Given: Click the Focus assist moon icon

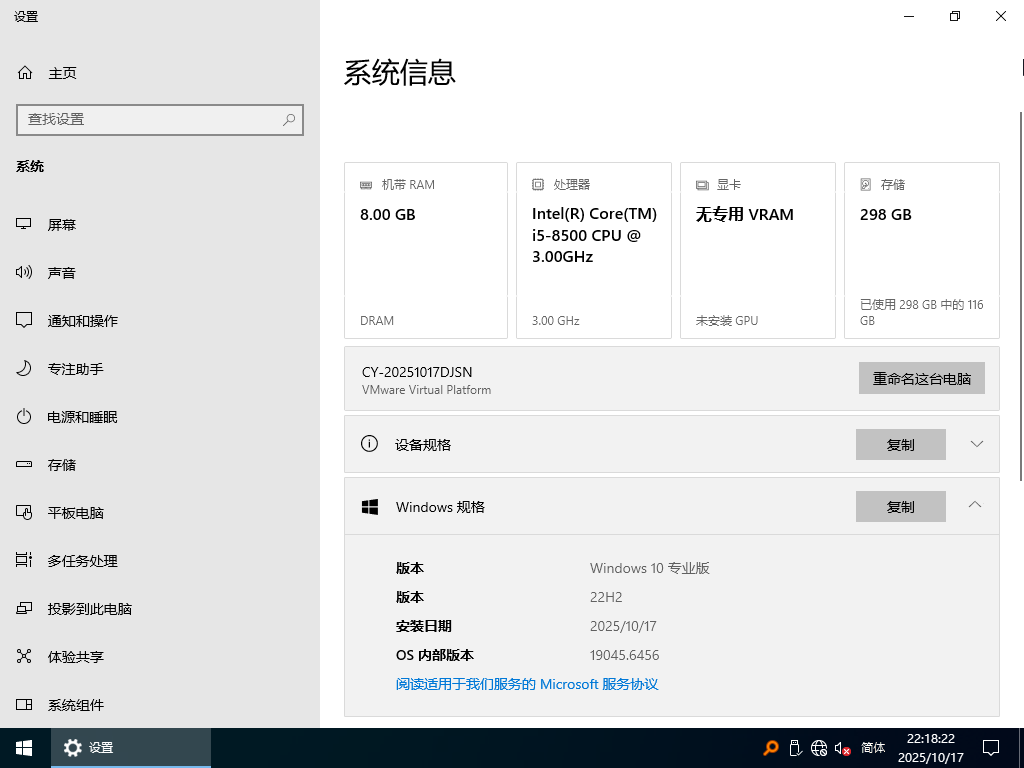Looking at the screenshot, I should 25,369.
